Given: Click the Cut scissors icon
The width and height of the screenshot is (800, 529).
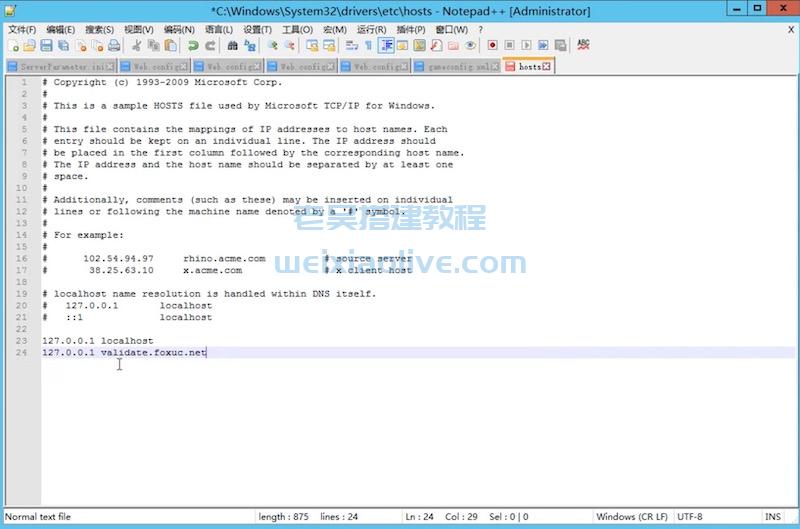Looking at the screenshot, I should 138,46.
